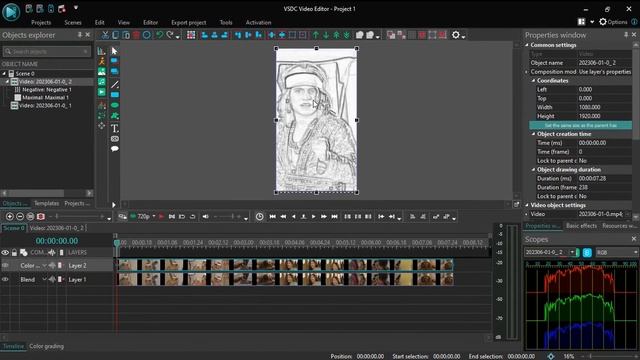
Task: Toggle Layer 2 audio waveform icon
Action: (x=52, y=265)
